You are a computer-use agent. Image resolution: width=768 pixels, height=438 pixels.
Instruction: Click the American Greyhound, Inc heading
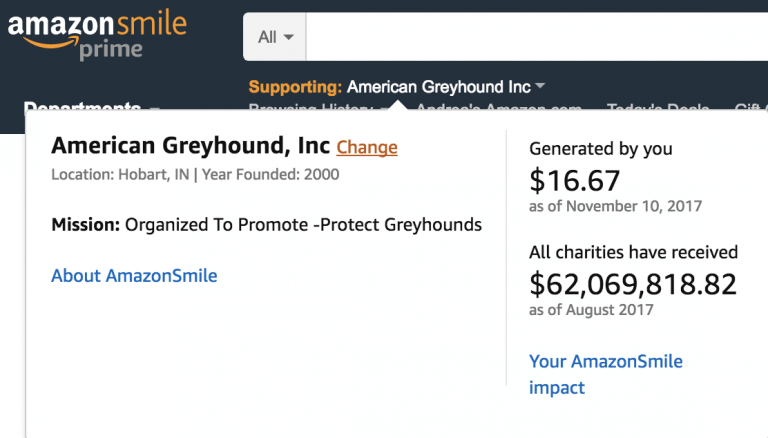(x=191, y=146)
